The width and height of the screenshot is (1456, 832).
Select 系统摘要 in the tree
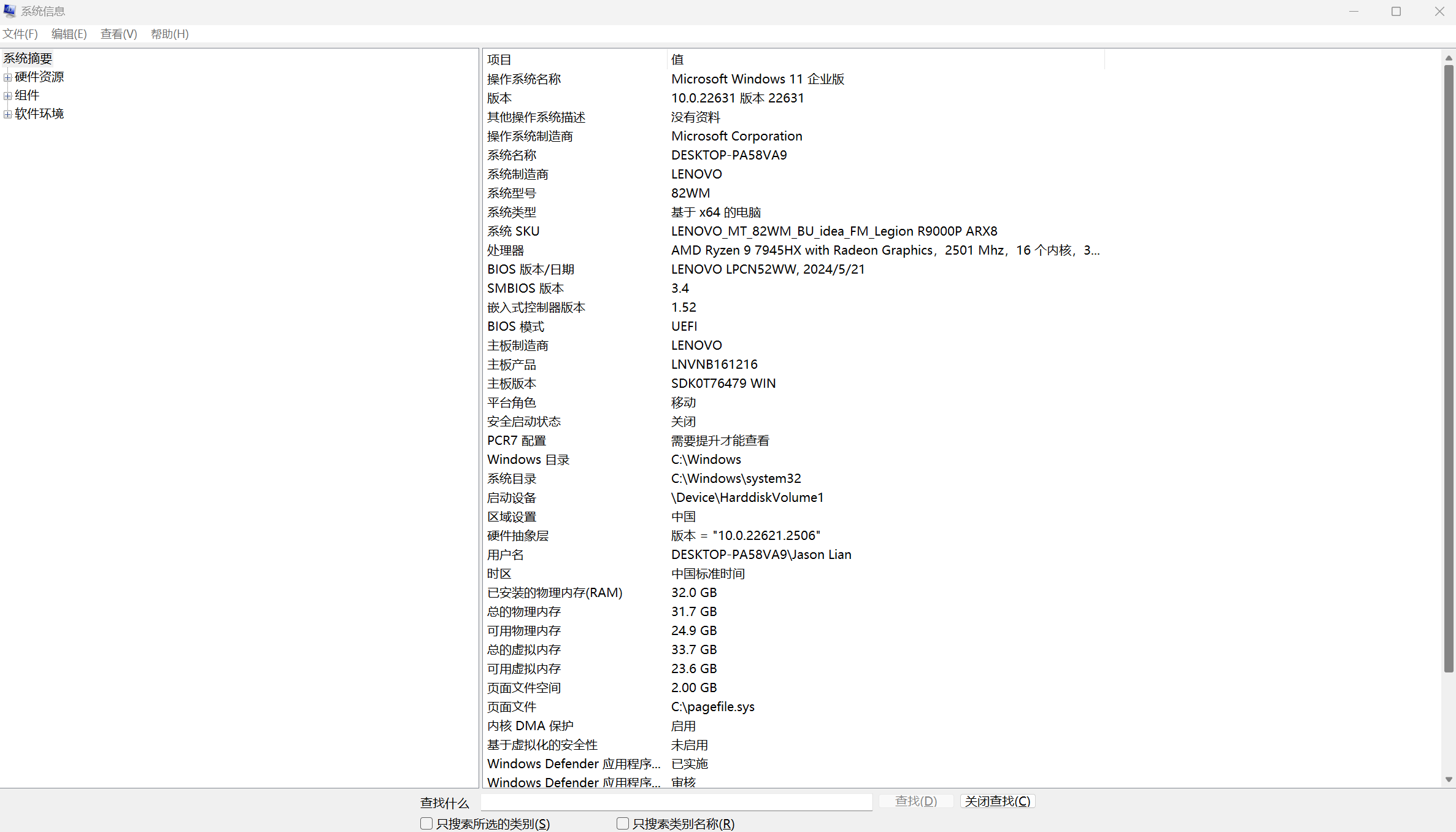coord(28,58)
